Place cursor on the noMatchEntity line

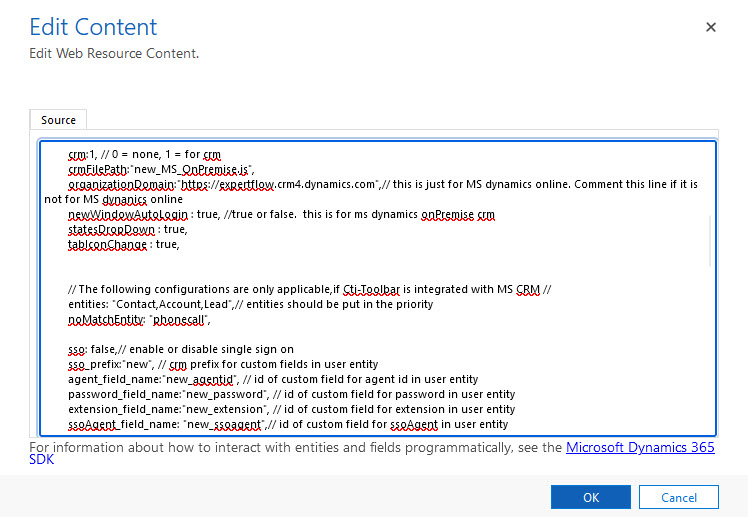[x=140, y=319]
